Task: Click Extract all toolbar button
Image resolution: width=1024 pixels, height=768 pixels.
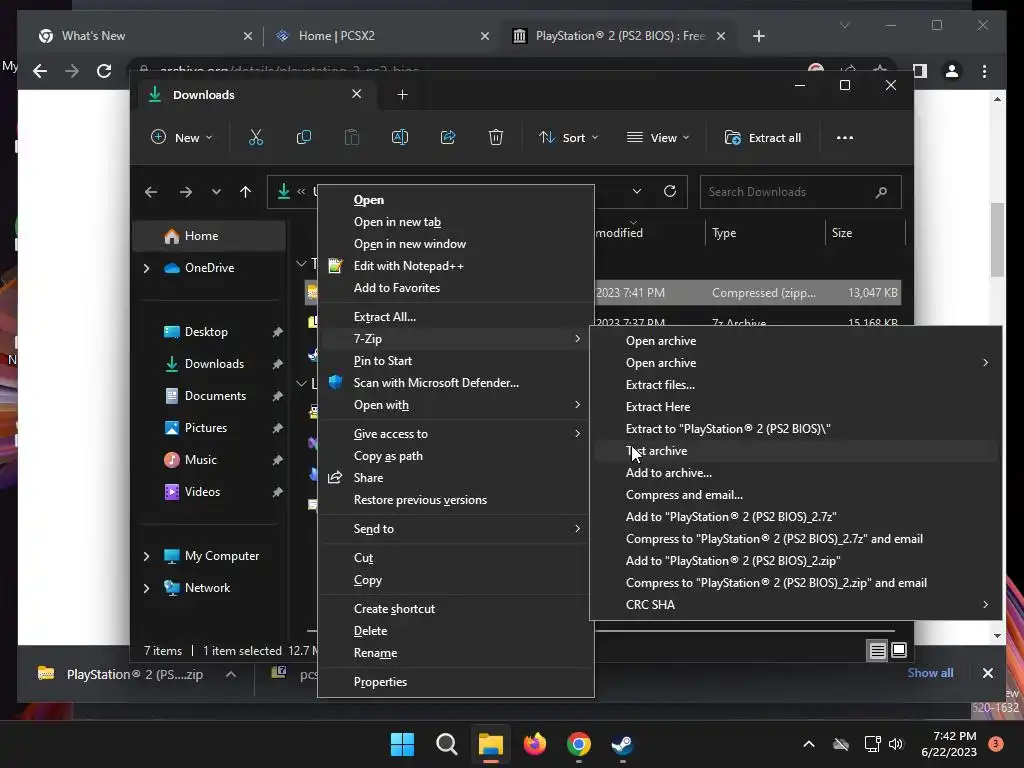Action: [x=763, y=138]
